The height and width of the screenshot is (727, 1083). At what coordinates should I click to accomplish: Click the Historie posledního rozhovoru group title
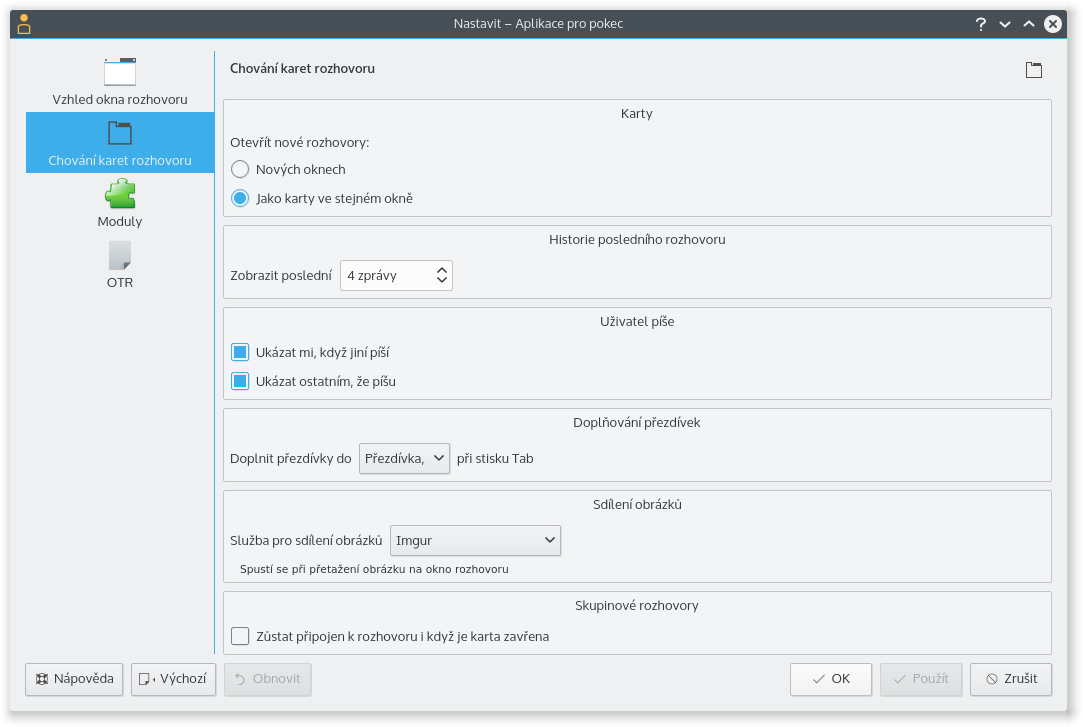(637, 240)
